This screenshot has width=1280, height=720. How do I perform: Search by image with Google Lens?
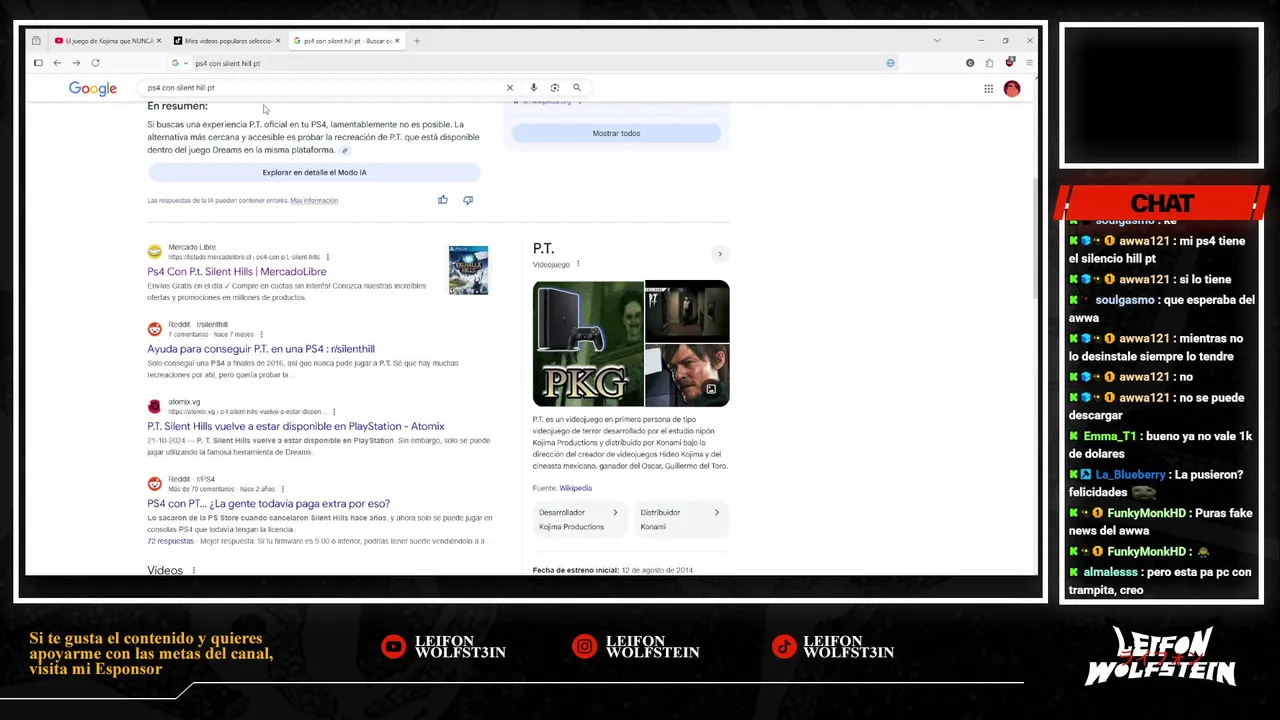[555, 88]
